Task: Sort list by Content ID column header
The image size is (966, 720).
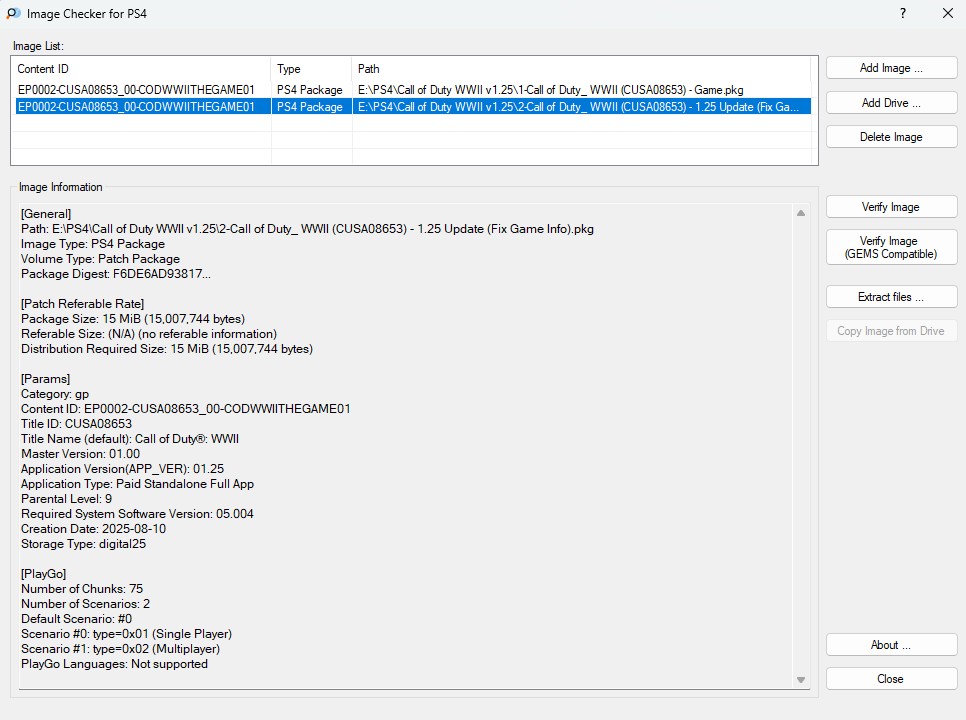Action: pos(140,69)
